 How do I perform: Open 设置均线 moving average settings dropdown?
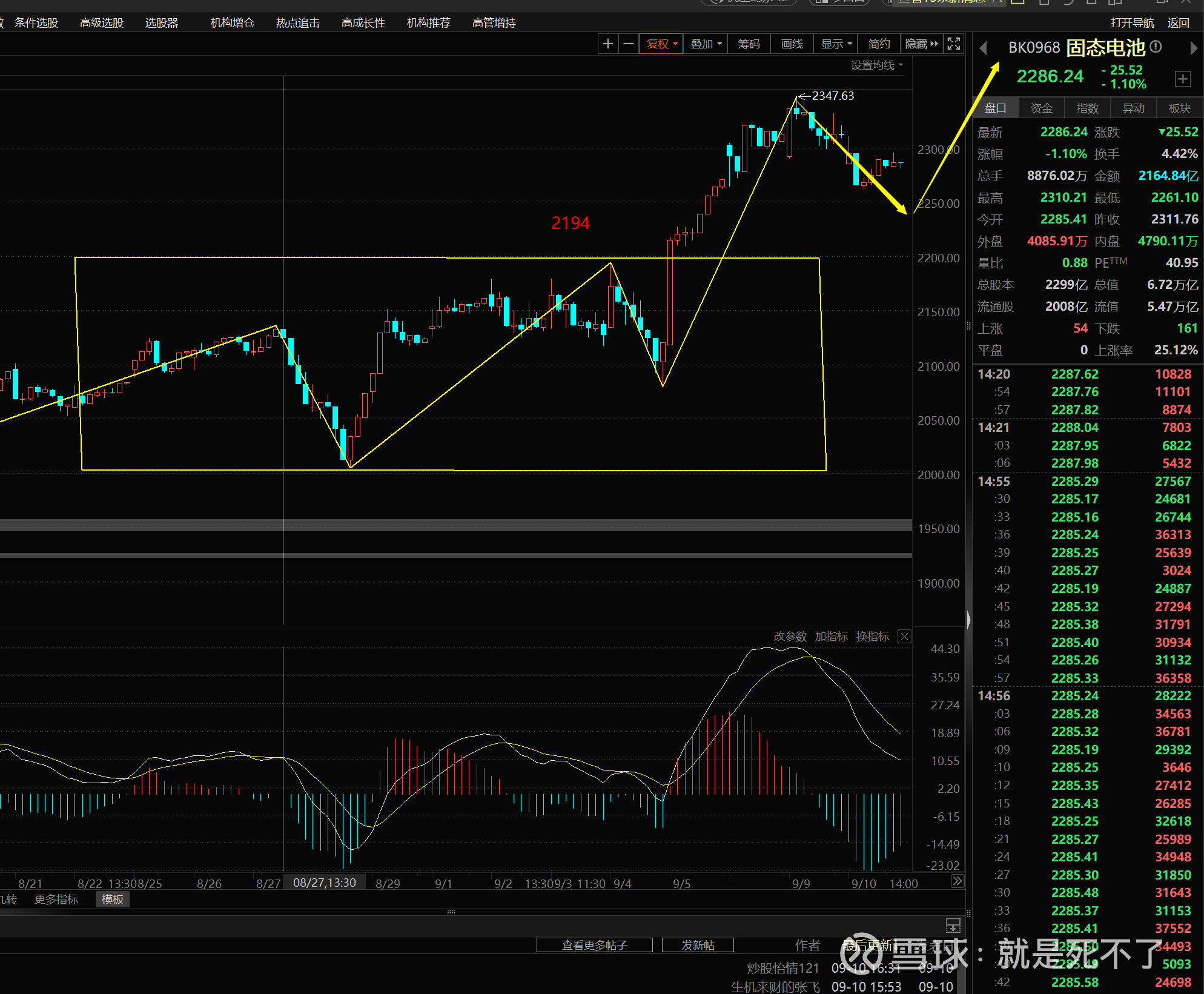876,65
